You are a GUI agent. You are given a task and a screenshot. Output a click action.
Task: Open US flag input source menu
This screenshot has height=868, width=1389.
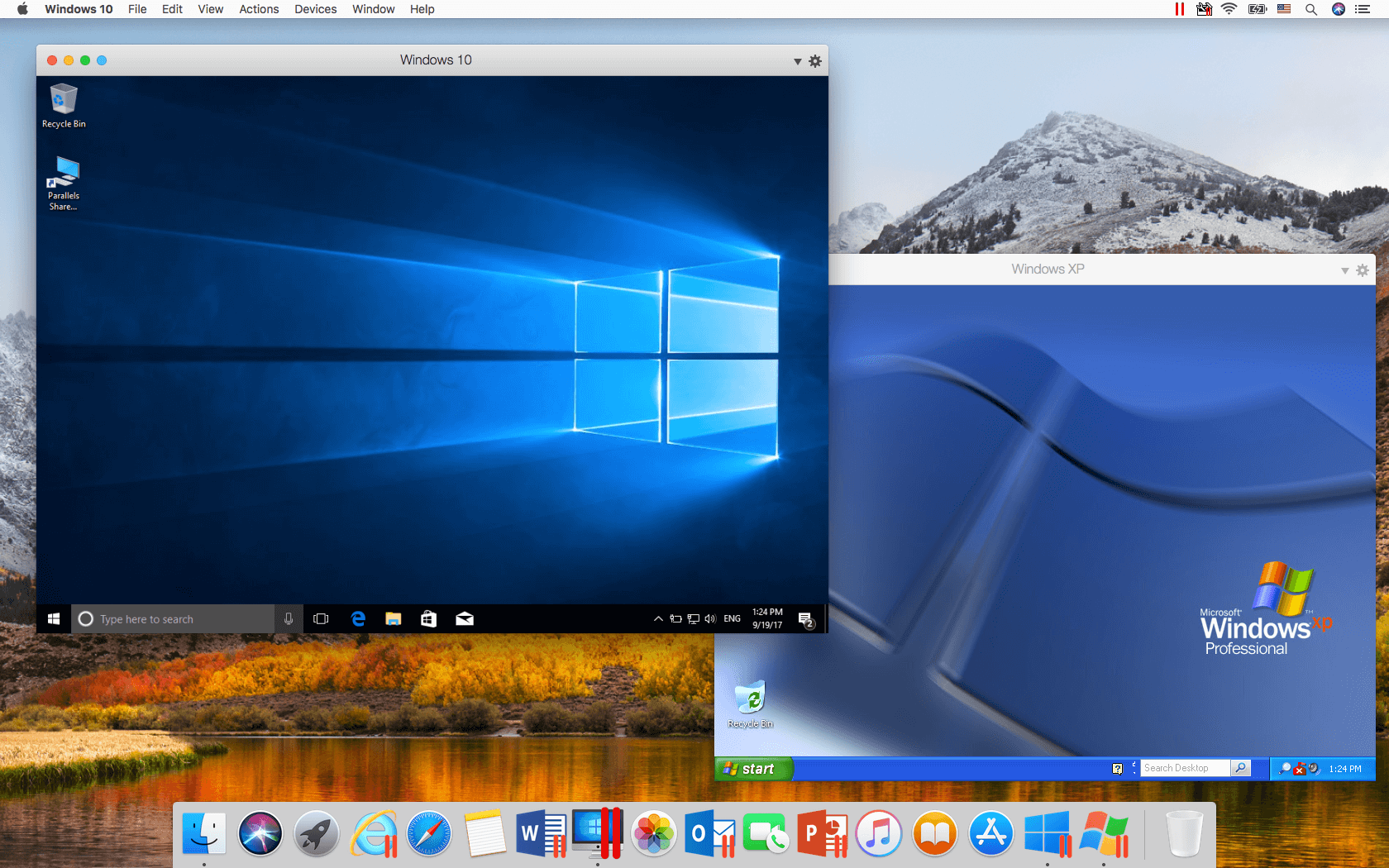pos(1284,9)
